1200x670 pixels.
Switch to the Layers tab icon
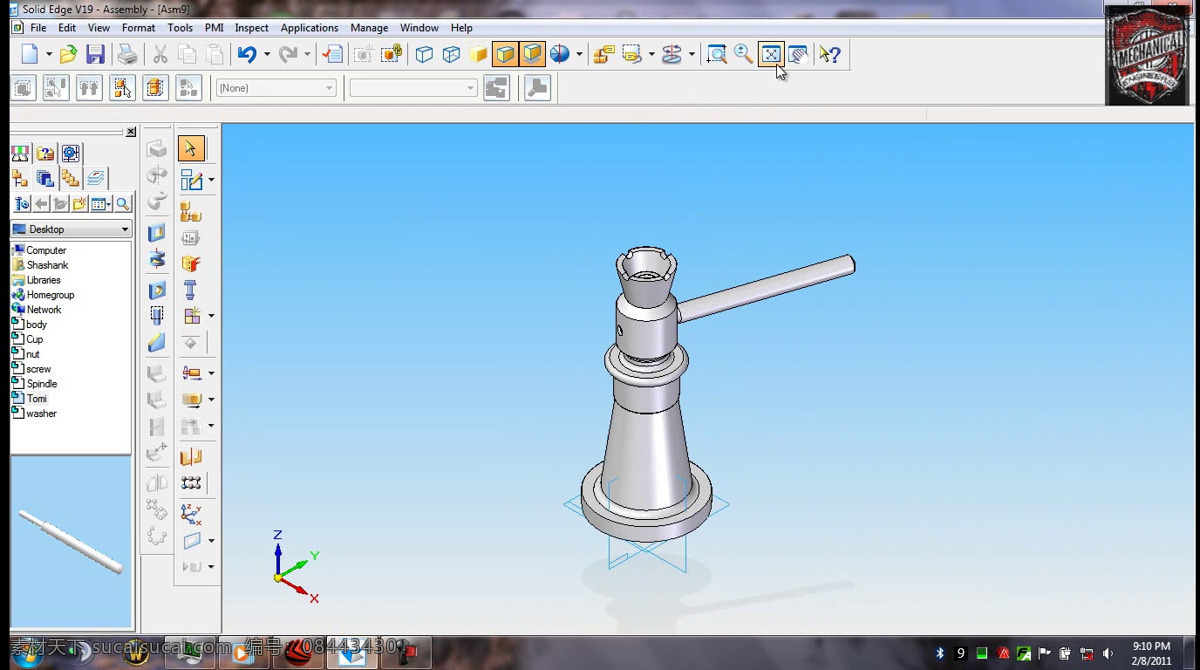[95, 178]
